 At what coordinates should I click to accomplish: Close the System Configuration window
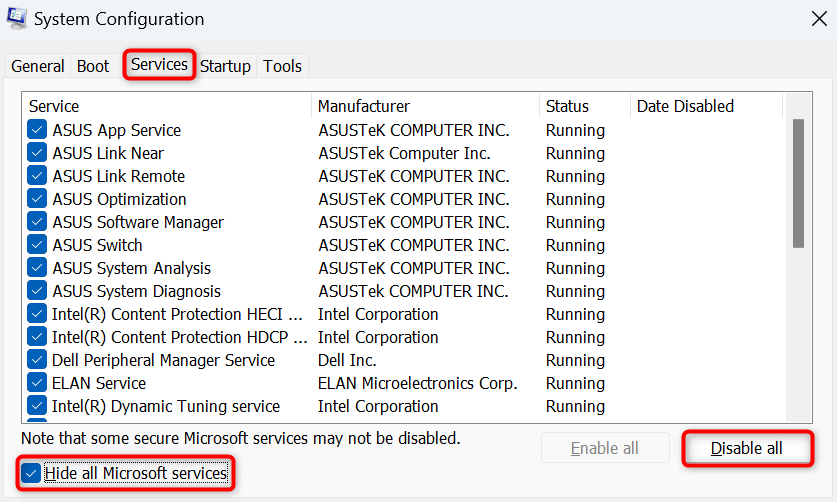pyautogui.click(x=817, y=18)
